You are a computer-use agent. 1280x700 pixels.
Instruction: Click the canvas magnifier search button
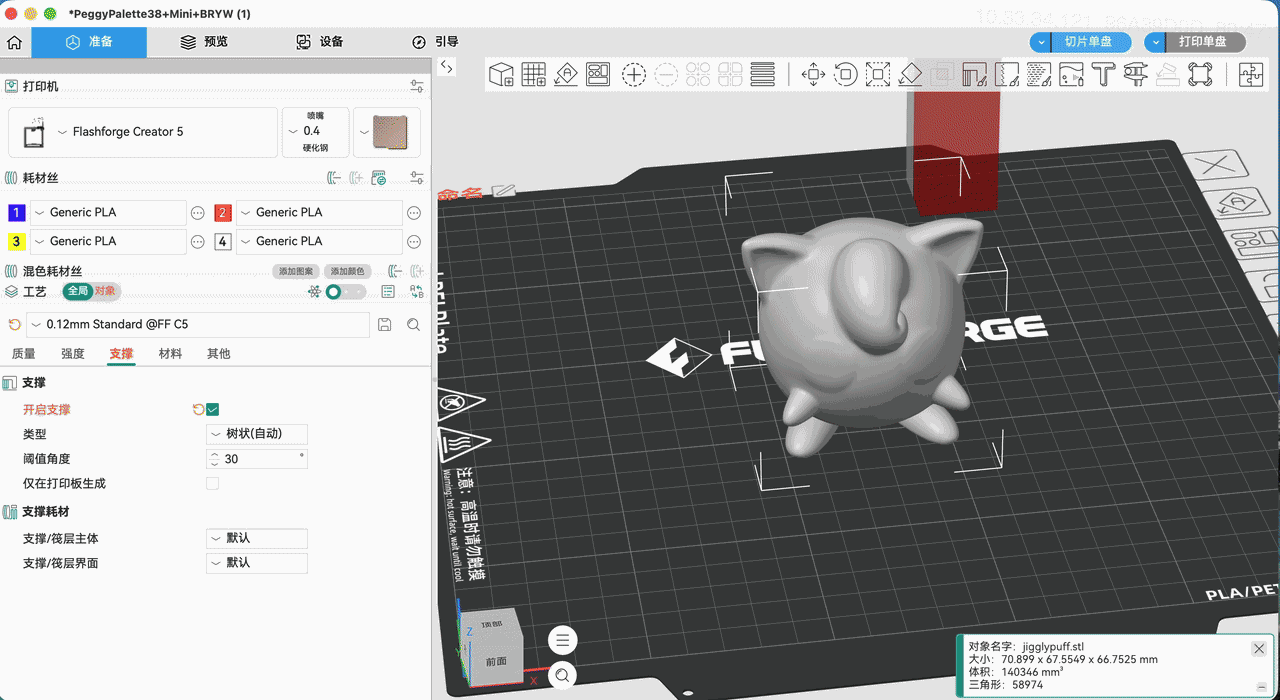pos(563,676)
